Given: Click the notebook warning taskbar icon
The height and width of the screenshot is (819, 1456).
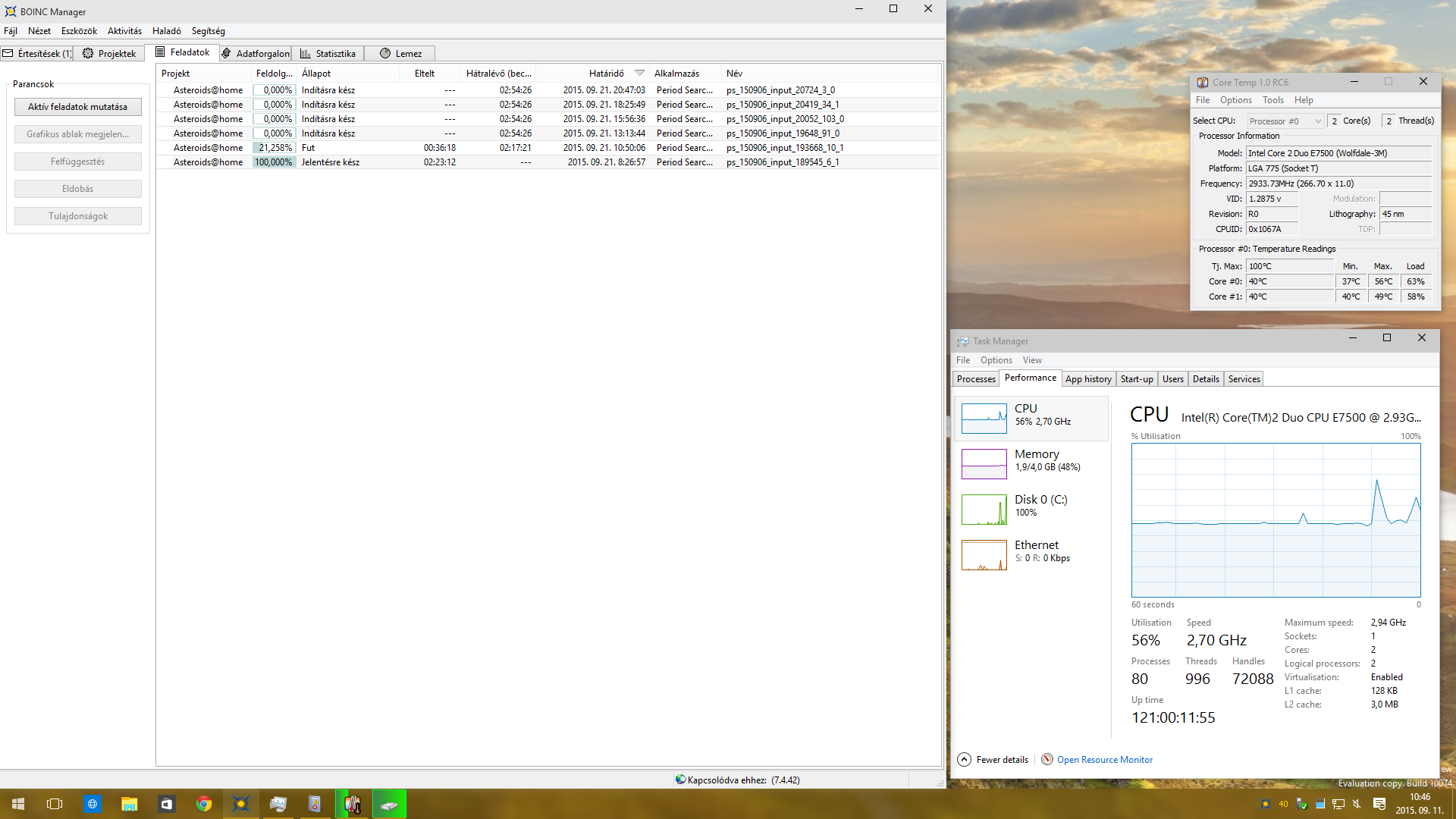Looking at the screenshot, I should 315,804.
